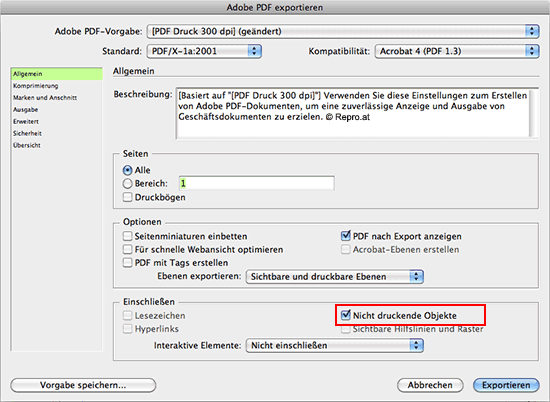Click the Vorgabe speichern button

(83, 385)
